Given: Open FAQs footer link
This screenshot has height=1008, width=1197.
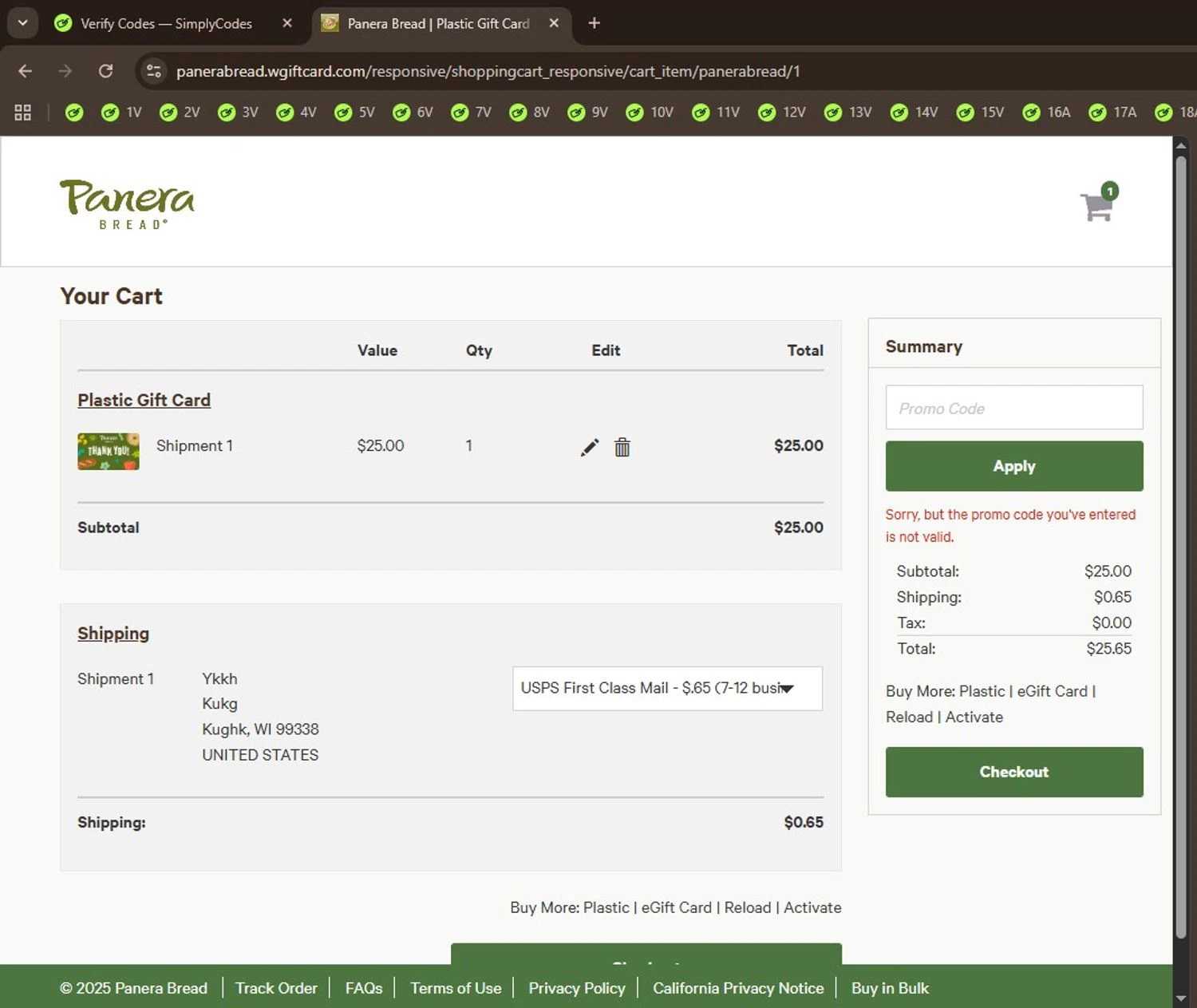Looking at the screenshot, I should click(x=364, y=988).
